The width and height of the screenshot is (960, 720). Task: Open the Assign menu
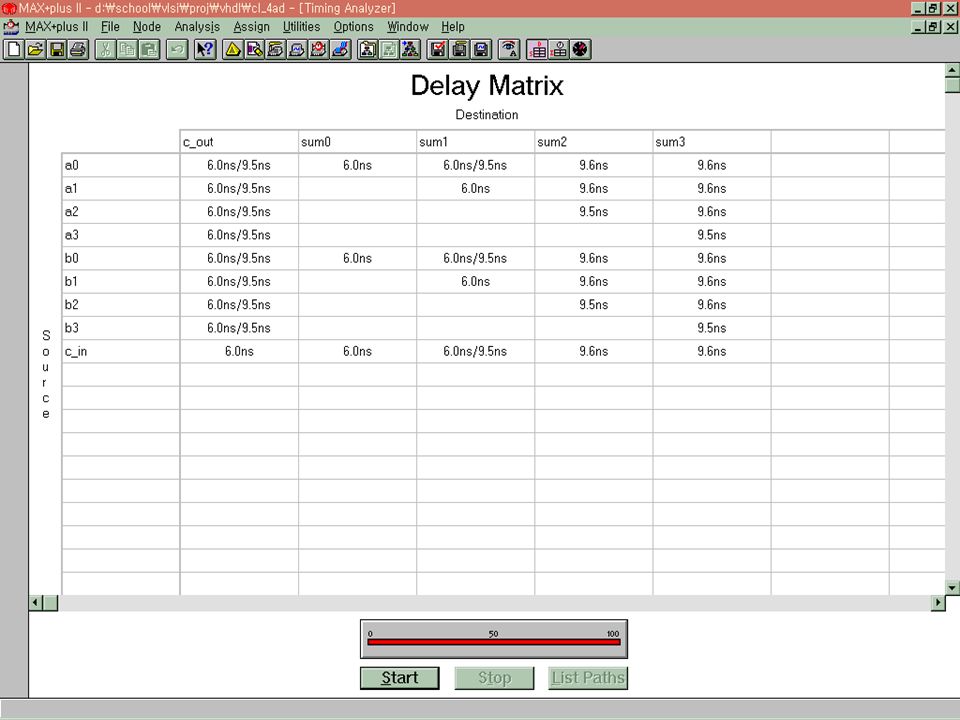pyautogui.click(x=252, y=27)
